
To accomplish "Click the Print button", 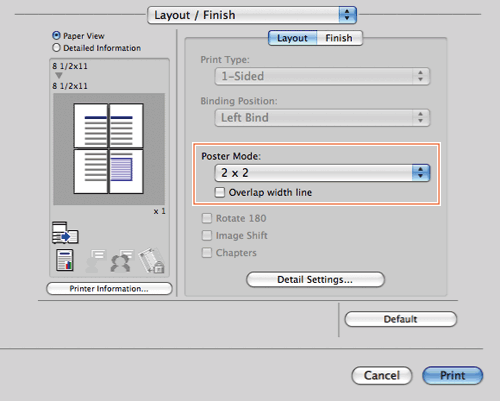I will (452, 376).
